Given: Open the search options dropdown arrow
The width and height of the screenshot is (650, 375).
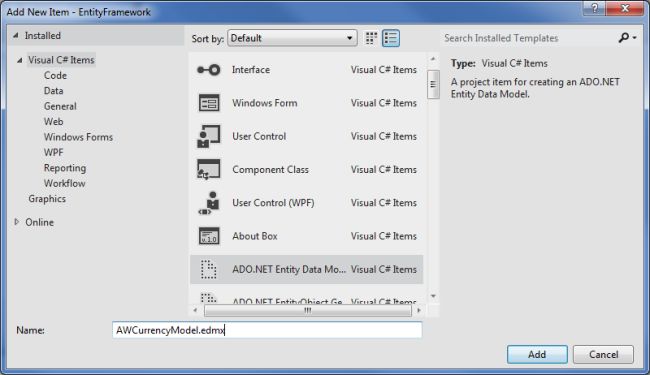Looking at the screenshot, I should pos(634,38).
